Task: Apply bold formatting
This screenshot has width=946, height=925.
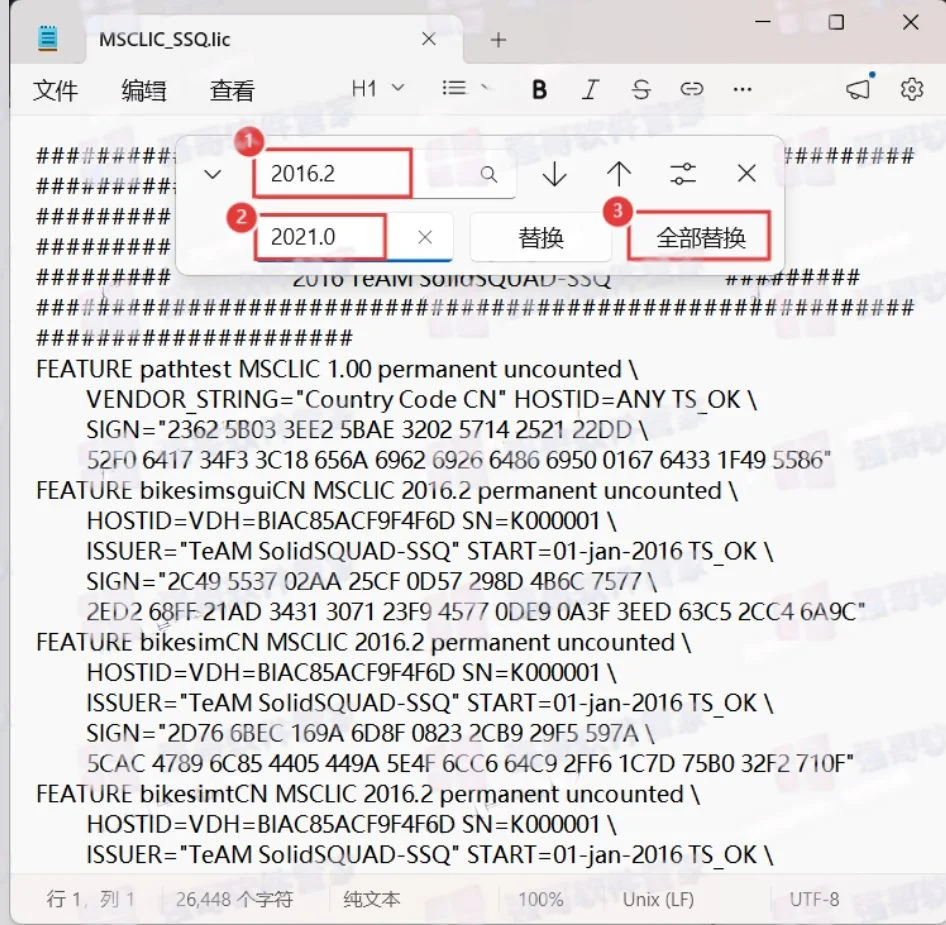Action: click(539, 89)
